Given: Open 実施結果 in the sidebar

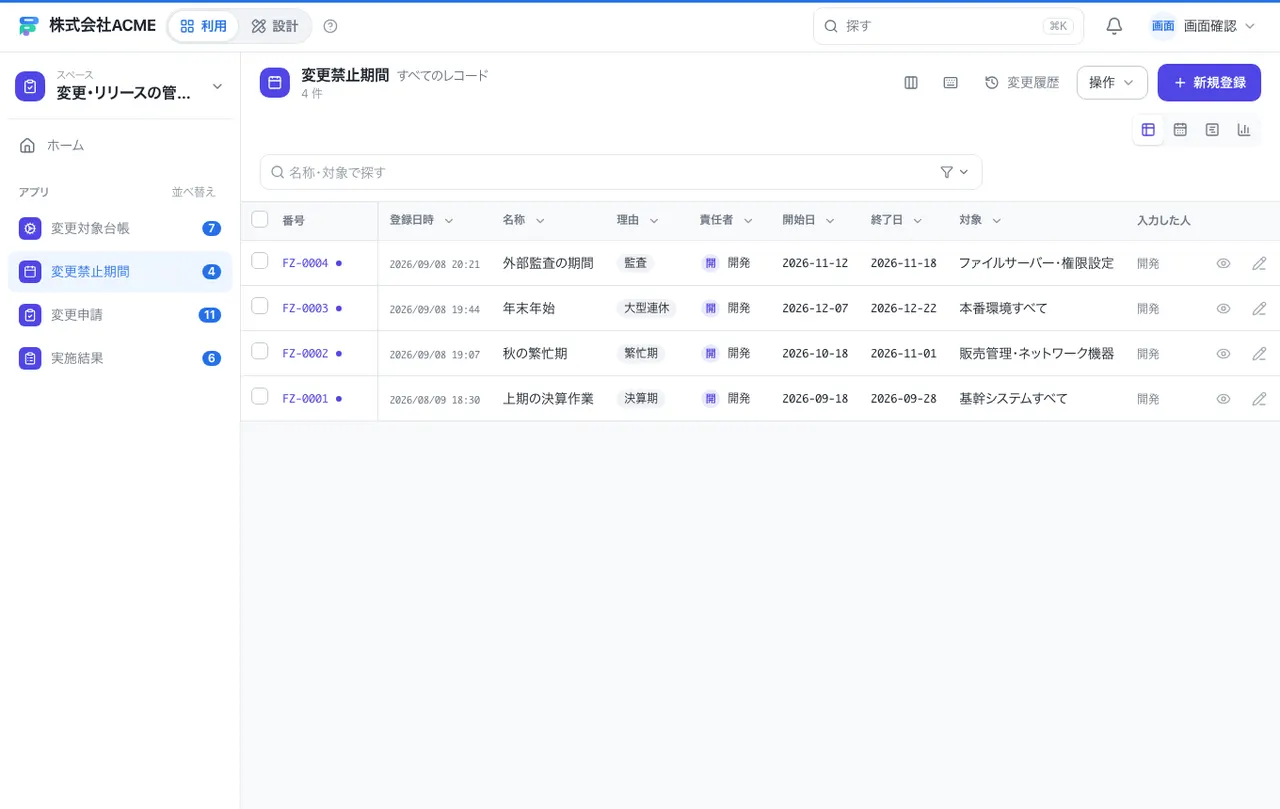Looking at the screenshot, I should tap(120, 358).
